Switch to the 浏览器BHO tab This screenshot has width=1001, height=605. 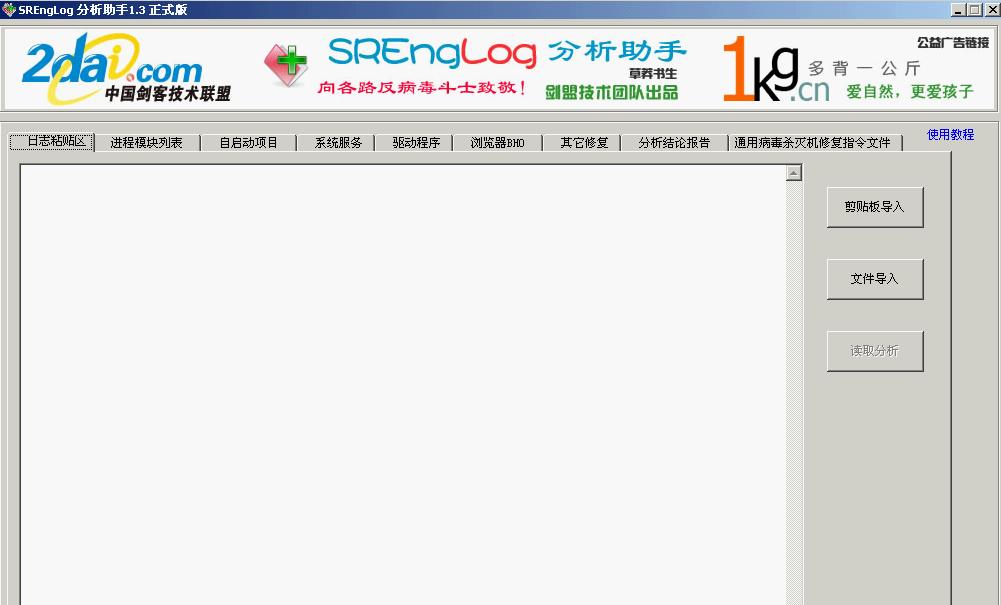coord(497,143)
